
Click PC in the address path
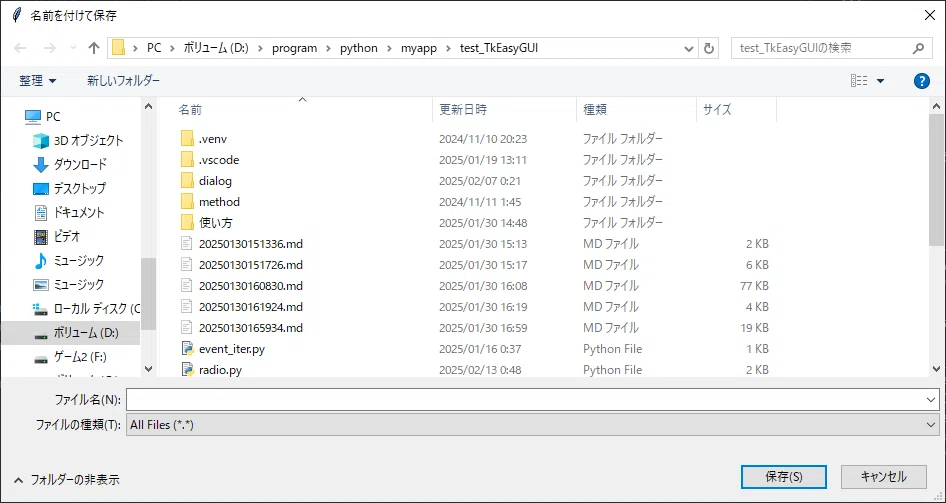154,48
